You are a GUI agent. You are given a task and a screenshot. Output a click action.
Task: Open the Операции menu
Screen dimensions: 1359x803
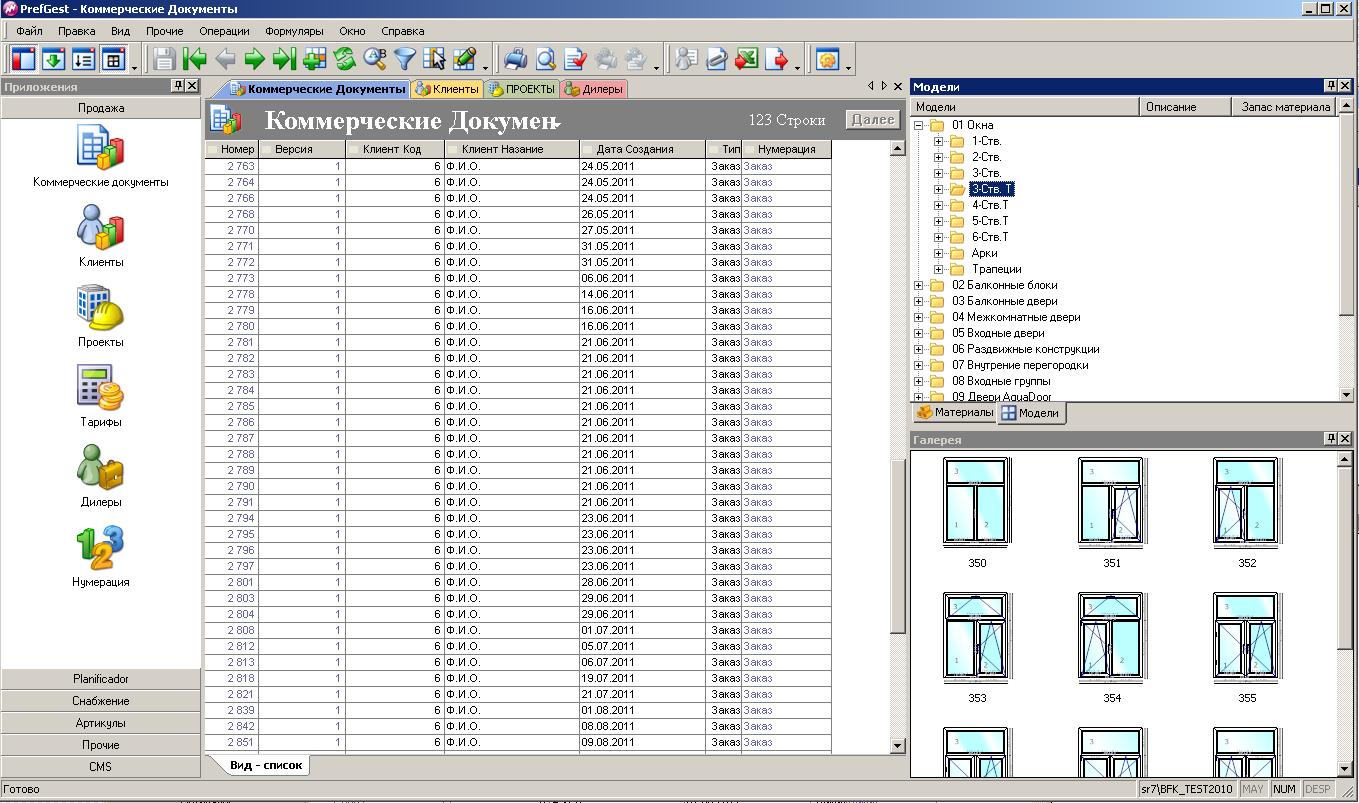click(x=224, y=31)
